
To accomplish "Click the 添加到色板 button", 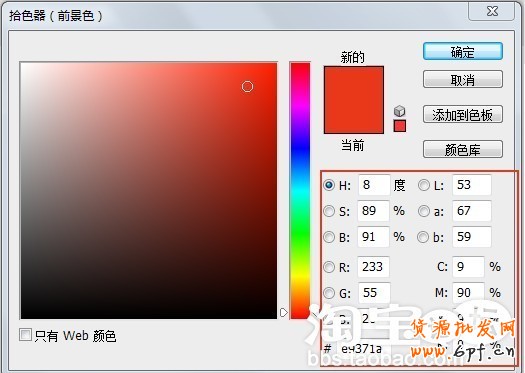I will [463, 115].
